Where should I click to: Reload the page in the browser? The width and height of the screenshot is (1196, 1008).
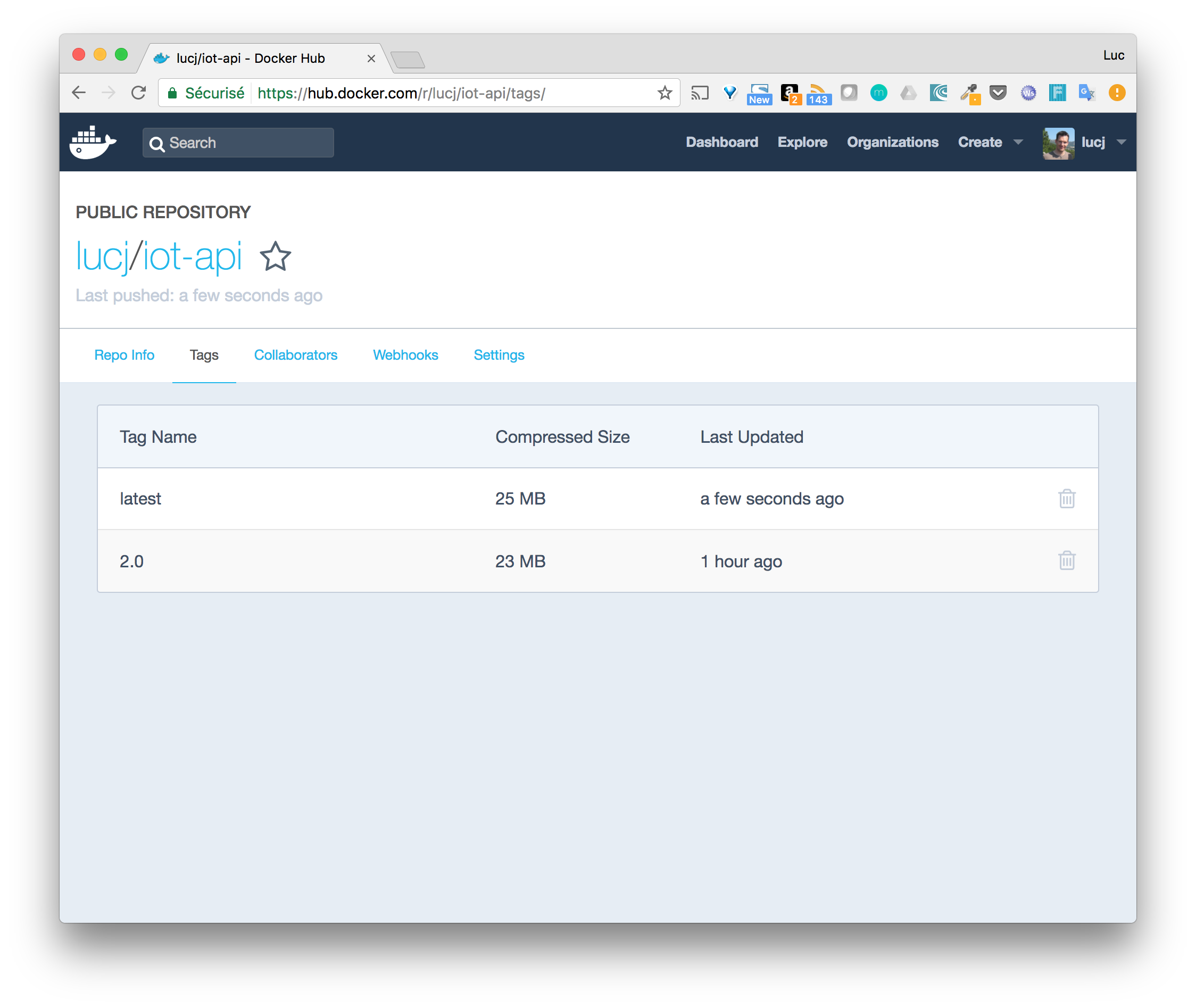pyautogui.click(x=139, y=93)
